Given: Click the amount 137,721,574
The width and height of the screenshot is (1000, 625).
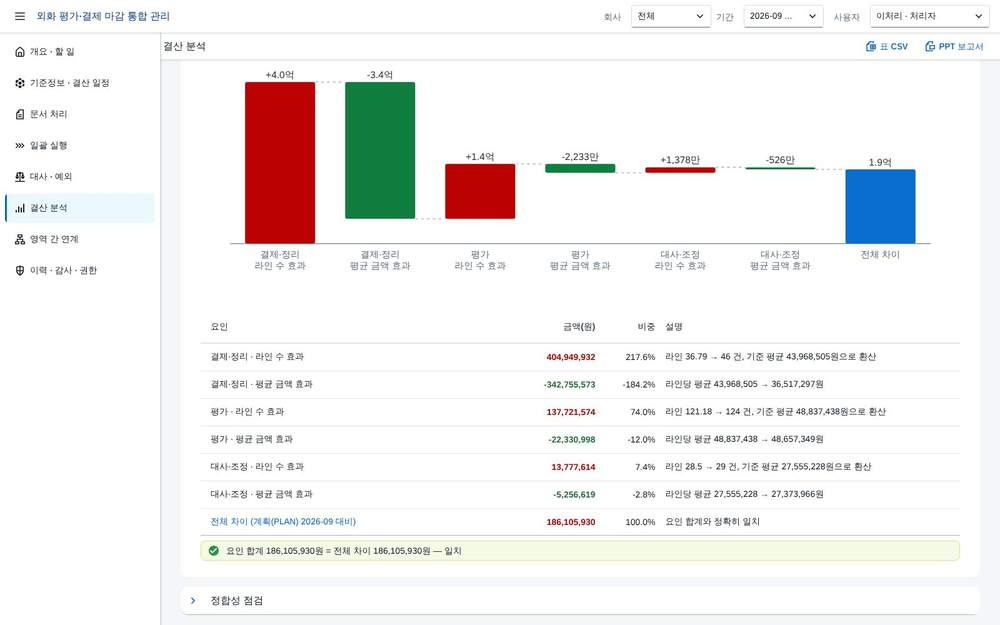Looking at the screenshot, I should (571, 412).
